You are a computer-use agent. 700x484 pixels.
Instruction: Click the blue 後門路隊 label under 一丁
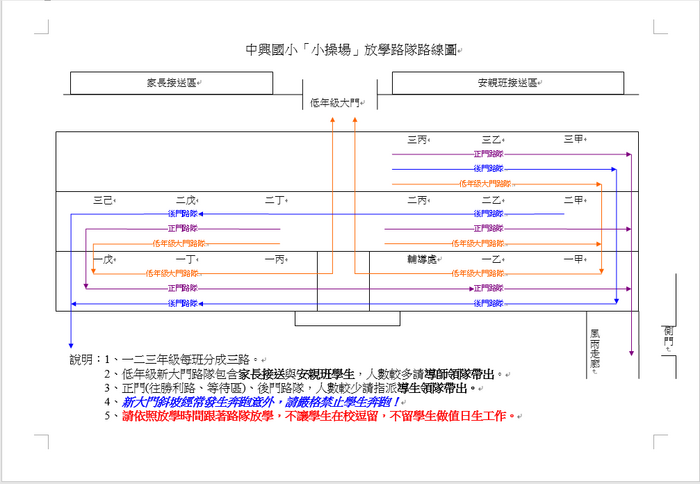183,304
